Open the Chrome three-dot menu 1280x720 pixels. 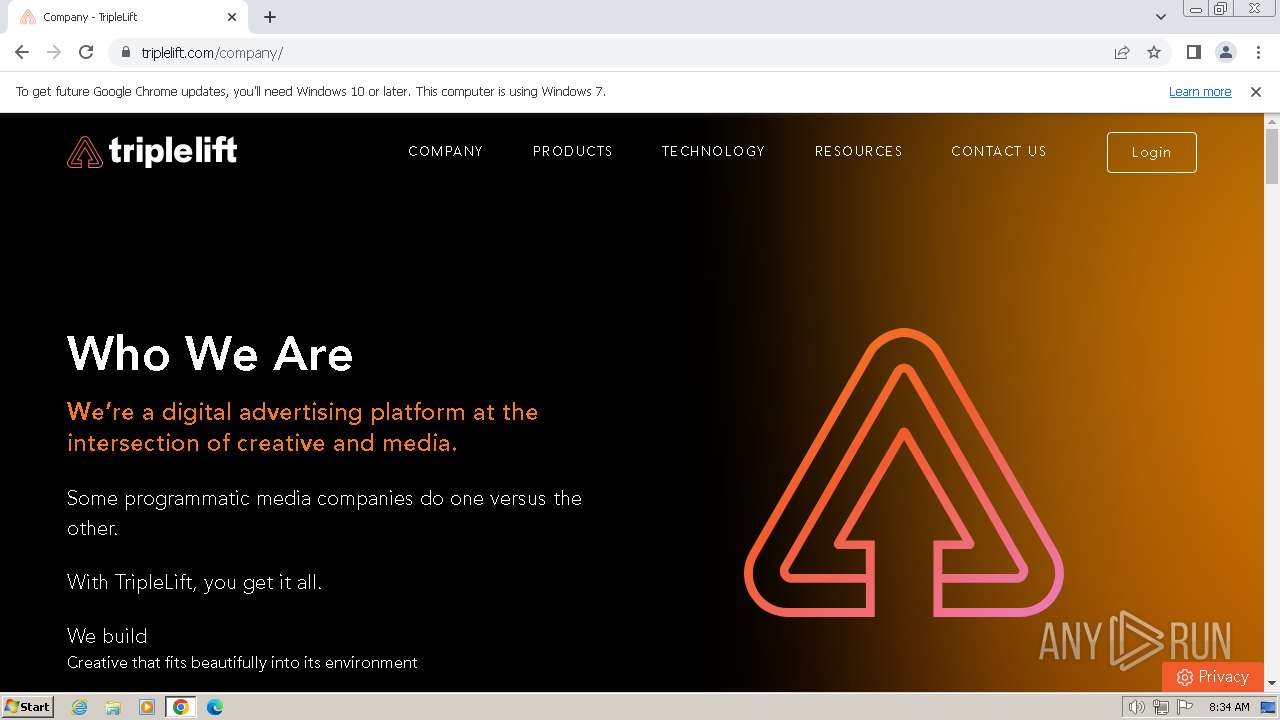[x=1258, y=52]
